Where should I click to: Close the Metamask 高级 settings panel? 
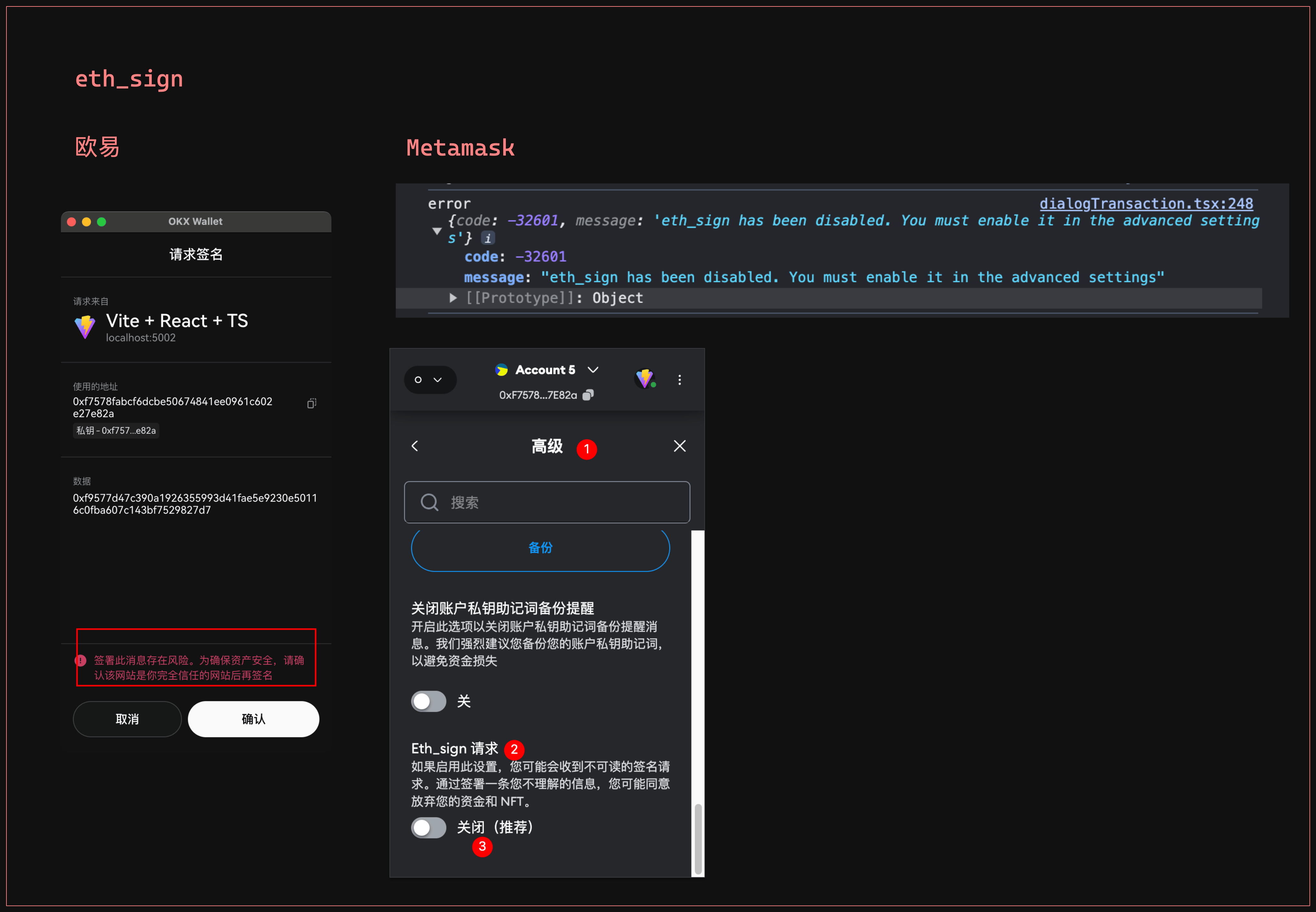[679, 446]
